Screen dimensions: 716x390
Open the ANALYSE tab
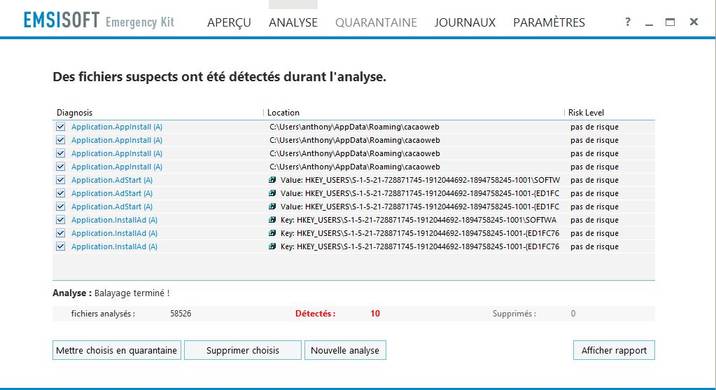coord(293,22)
